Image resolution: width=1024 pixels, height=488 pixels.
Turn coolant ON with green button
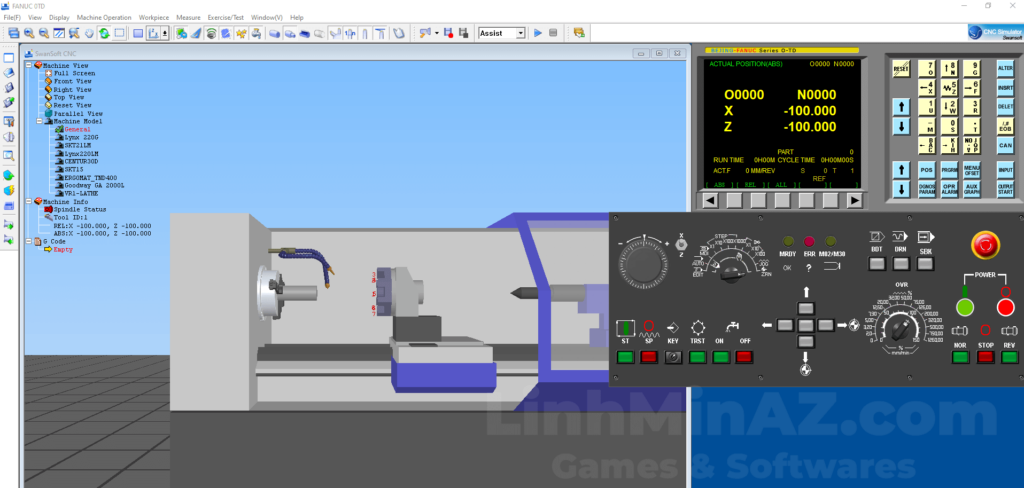(x=721, y=357)
